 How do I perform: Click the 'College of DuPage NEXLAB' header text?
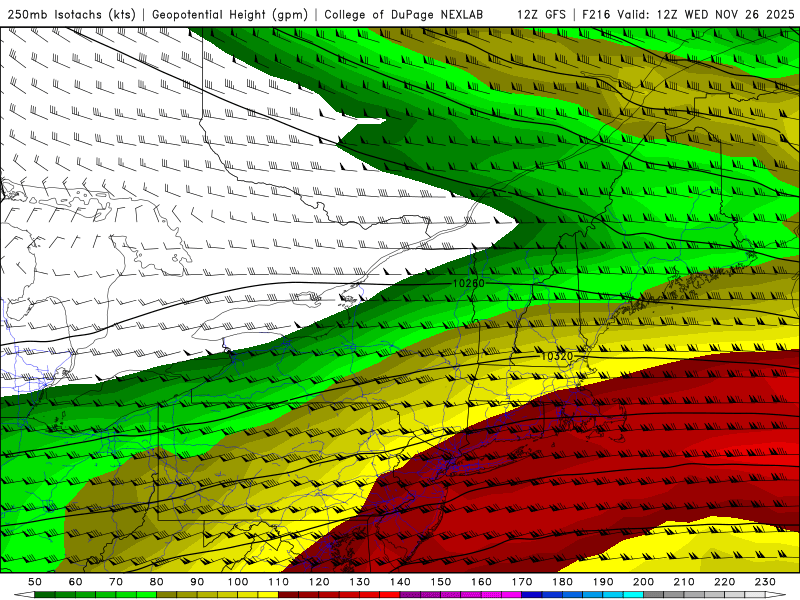(404, 14)
